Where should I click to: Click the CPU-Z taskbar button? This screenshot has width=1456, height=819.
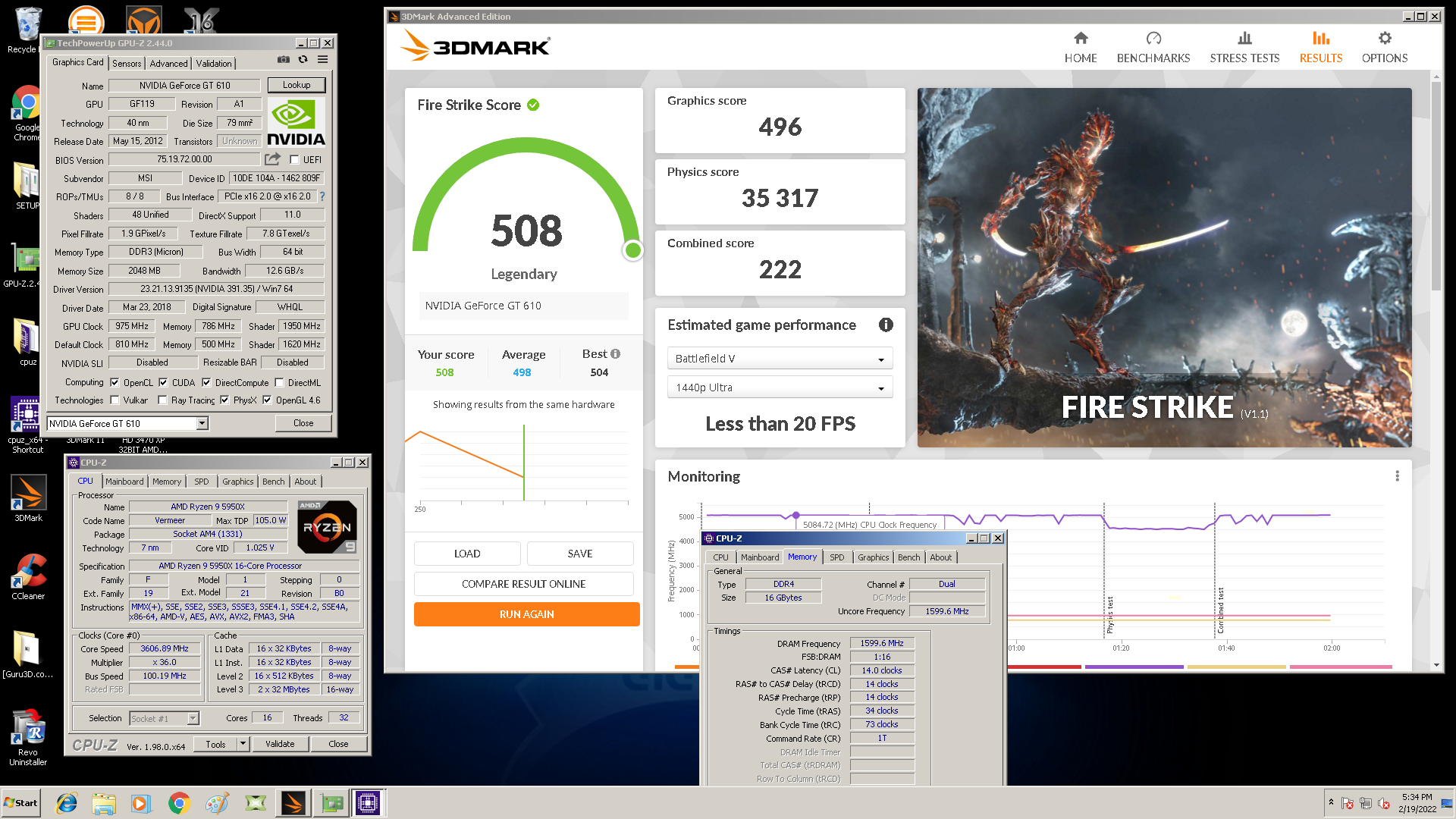(x=368, y=803)
